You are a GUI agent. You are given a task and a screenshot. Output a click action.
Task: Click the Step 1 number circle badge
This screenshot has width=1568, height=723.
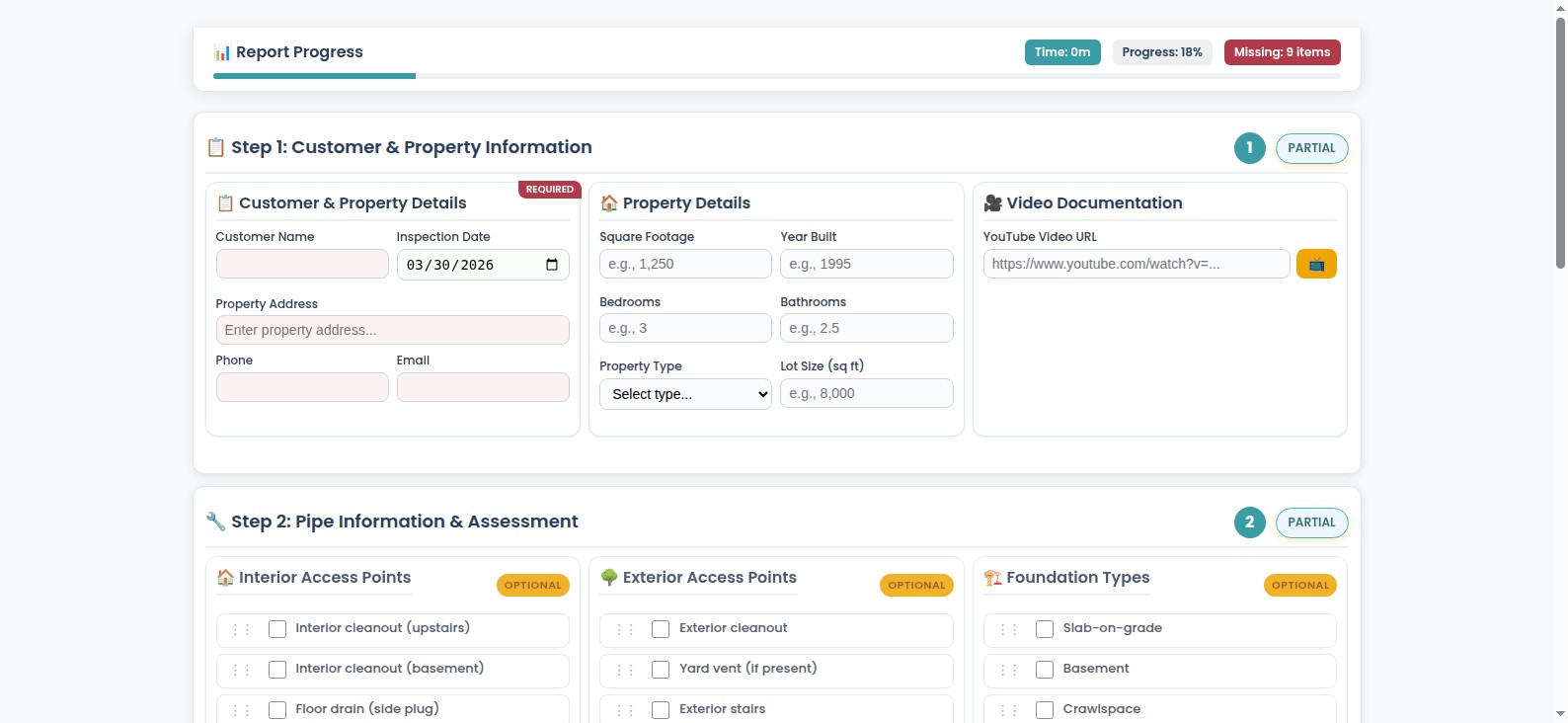coord(1249,148)
